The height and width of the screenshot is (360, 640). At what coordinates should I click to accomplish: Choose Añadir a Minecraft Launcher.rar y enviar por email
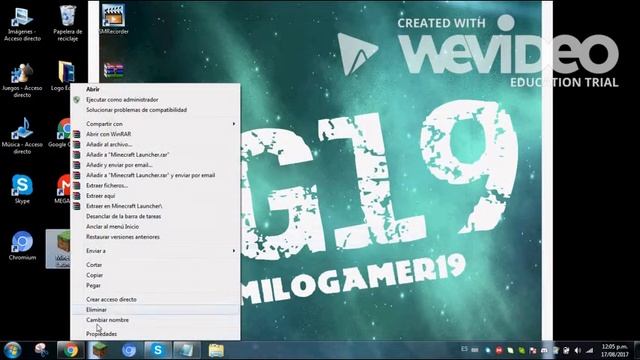pyautogui.click(x=156, y=175)
